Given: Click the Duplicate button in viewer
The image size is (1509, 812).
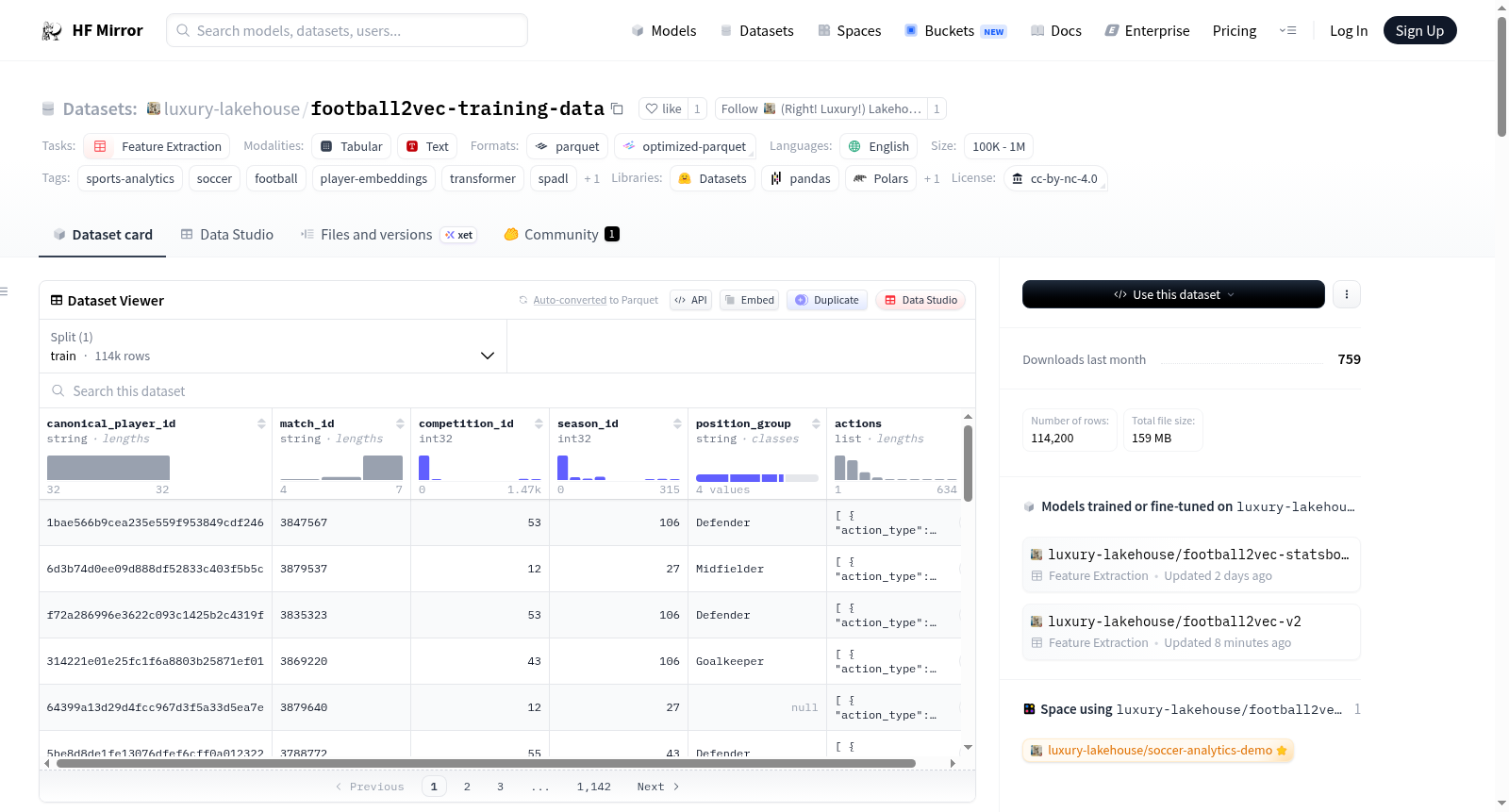Looking at the screenshot, I should [x=827, y=300].
